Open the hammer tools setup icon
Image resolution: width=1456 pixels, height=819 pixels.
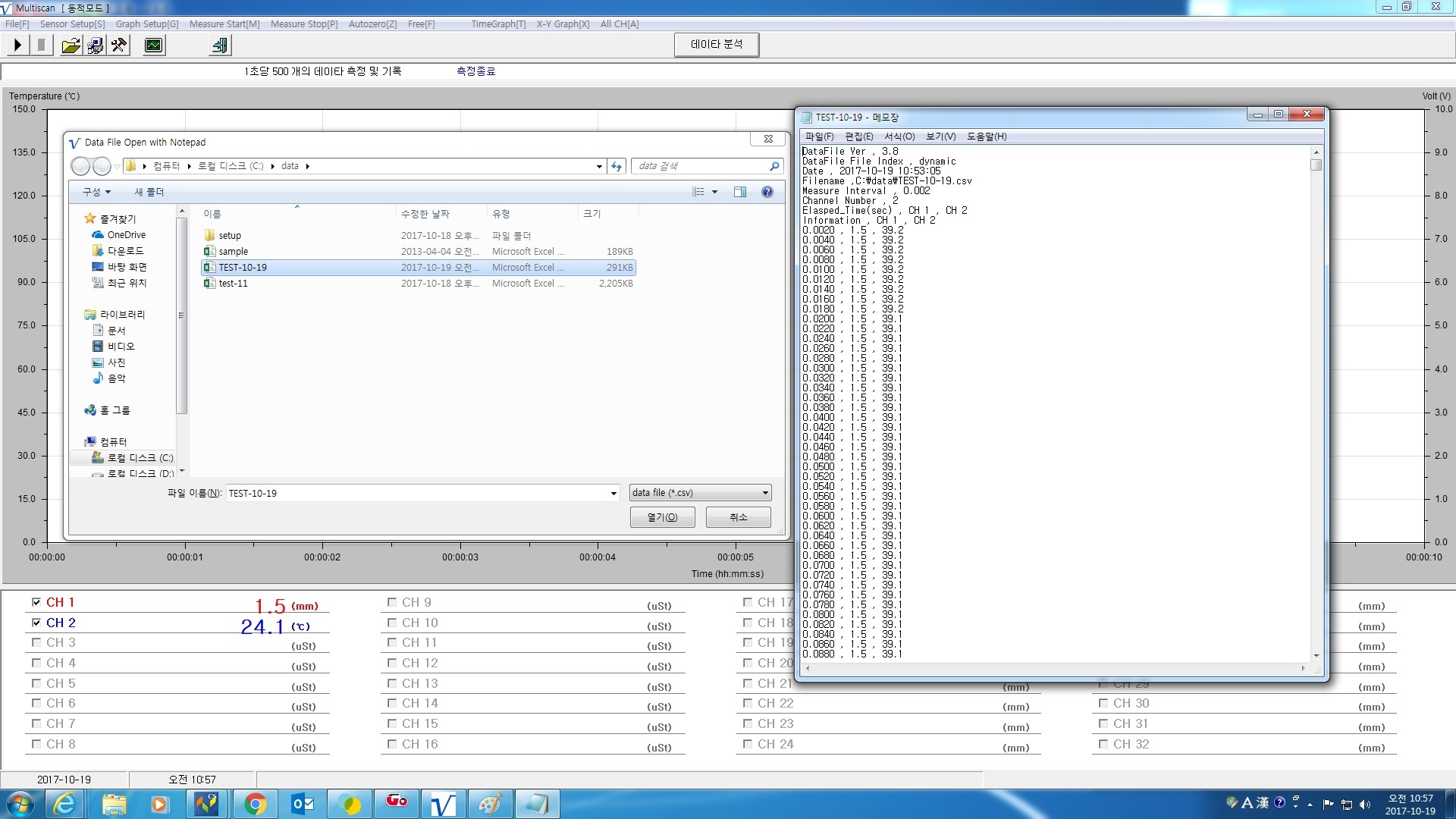[x=119, y=45]
